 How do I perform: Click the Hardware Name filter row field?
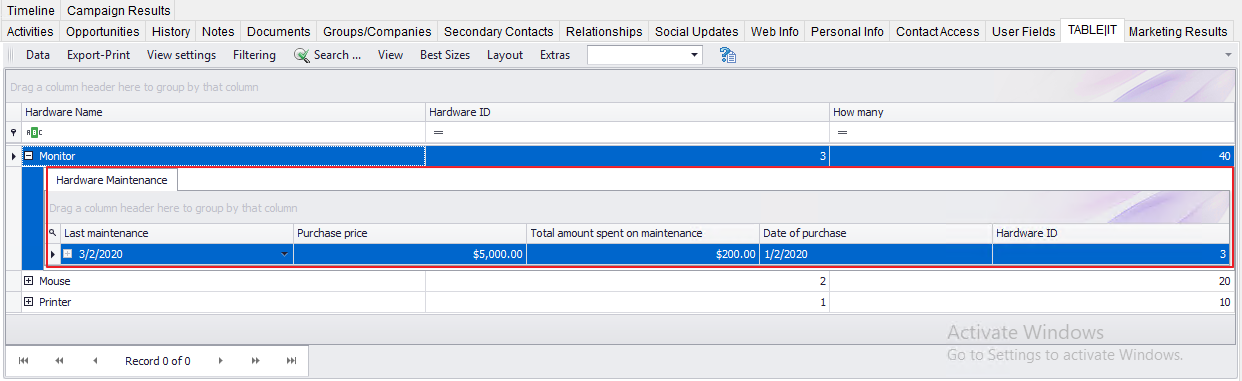223,132
